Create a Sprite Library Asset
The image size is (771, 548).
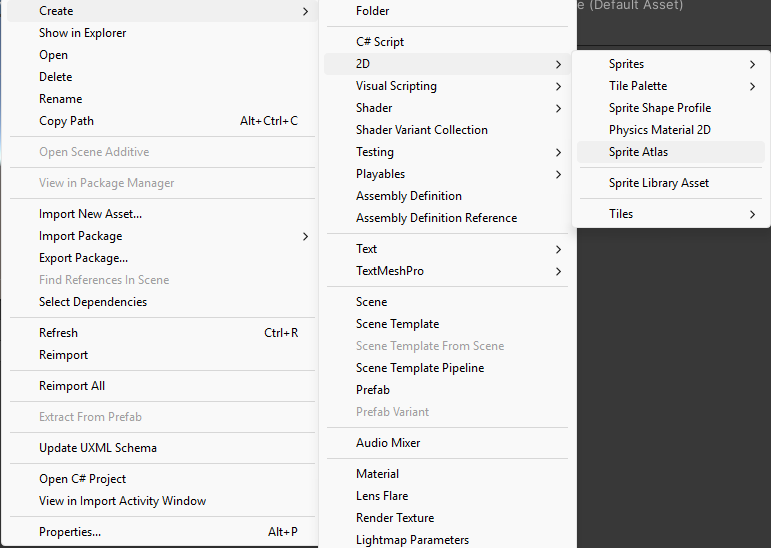tap(671, 183)
